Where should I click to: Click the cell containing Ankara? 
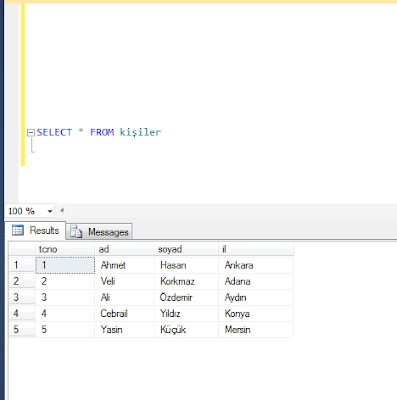coord(256,265)
